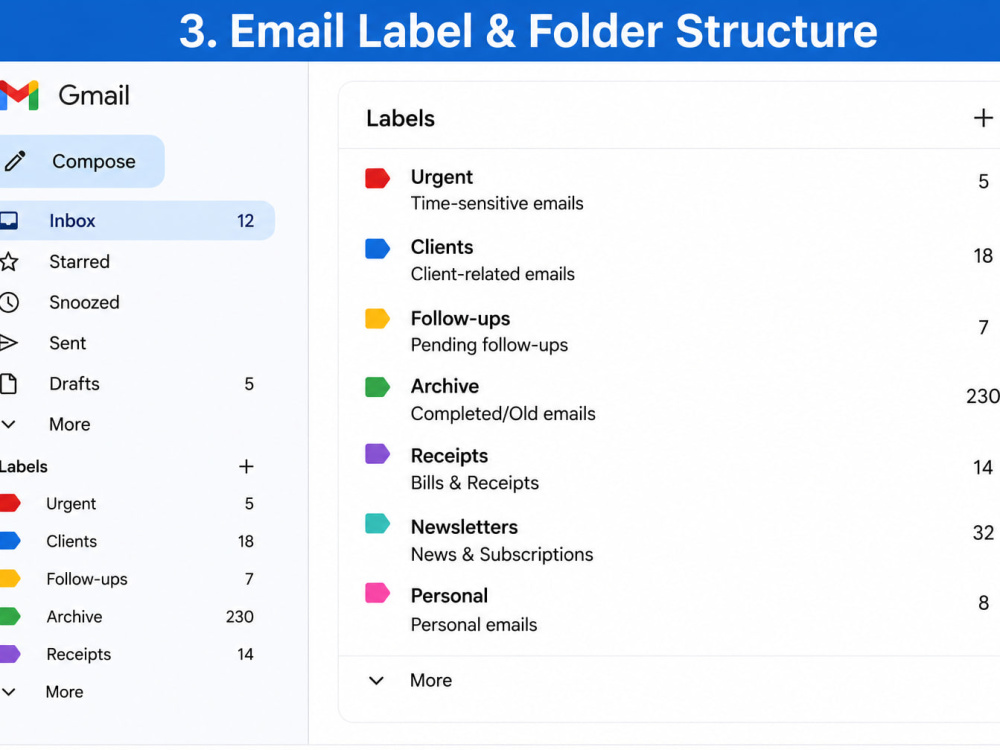Select Newsletters title in Labels panel
1000x750 pixels.
(464, 527)
